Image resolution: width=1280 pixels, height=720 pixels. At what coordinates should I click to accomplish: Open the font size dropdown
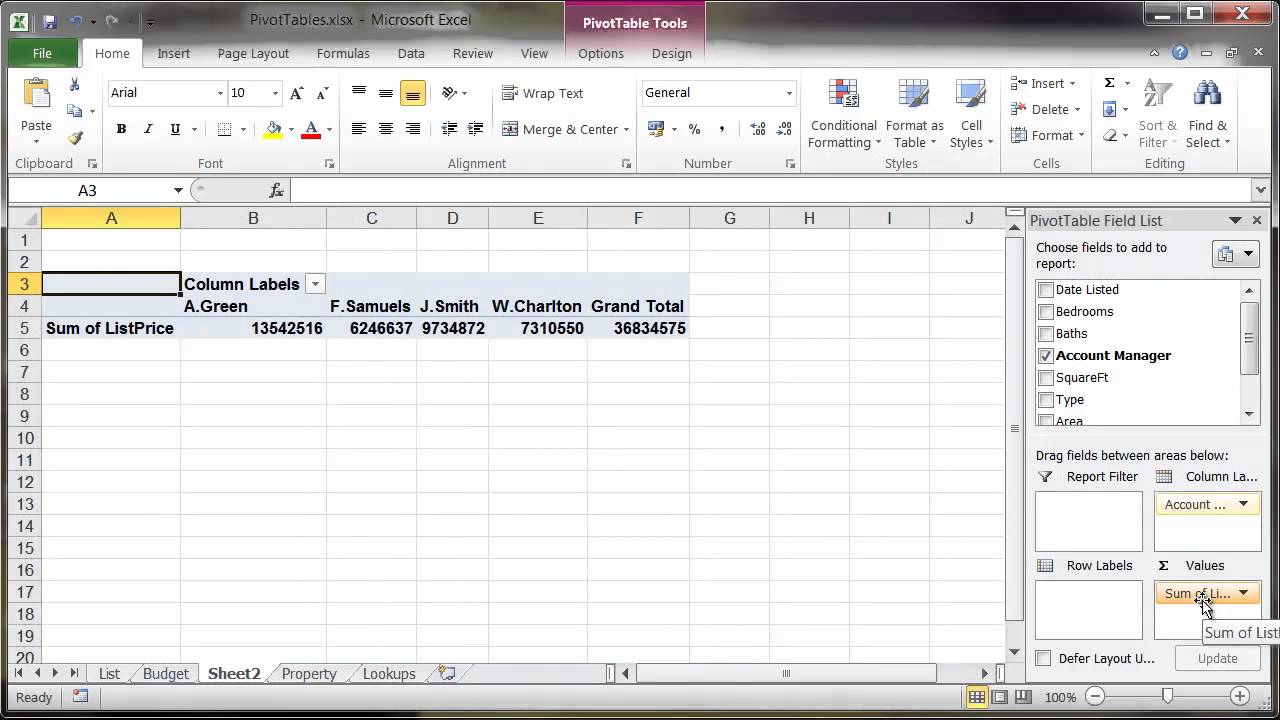tap(275, 93)
